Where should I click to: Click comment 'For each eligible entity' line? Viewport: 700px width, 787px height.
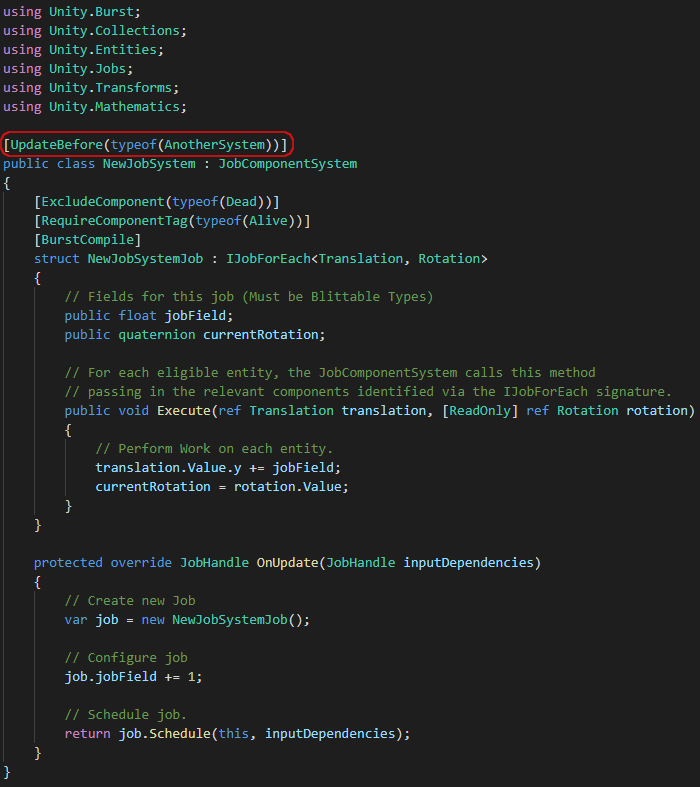(330, 373)
